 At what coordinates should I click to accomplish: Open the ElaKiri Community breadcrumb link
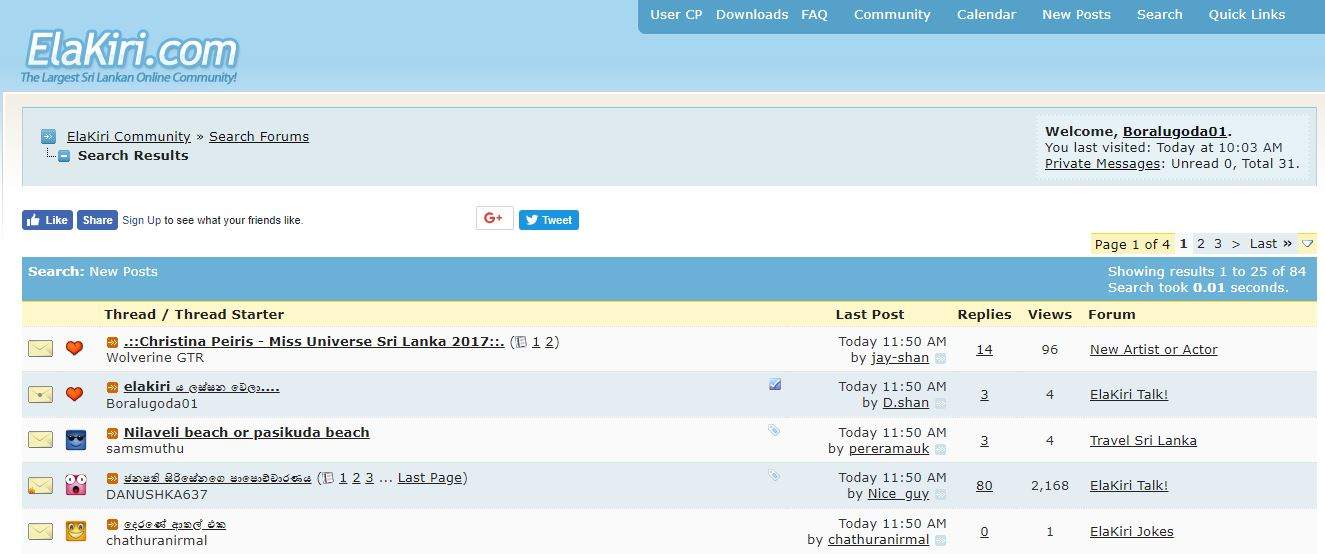pyautogui.click(x=129, y=136)
